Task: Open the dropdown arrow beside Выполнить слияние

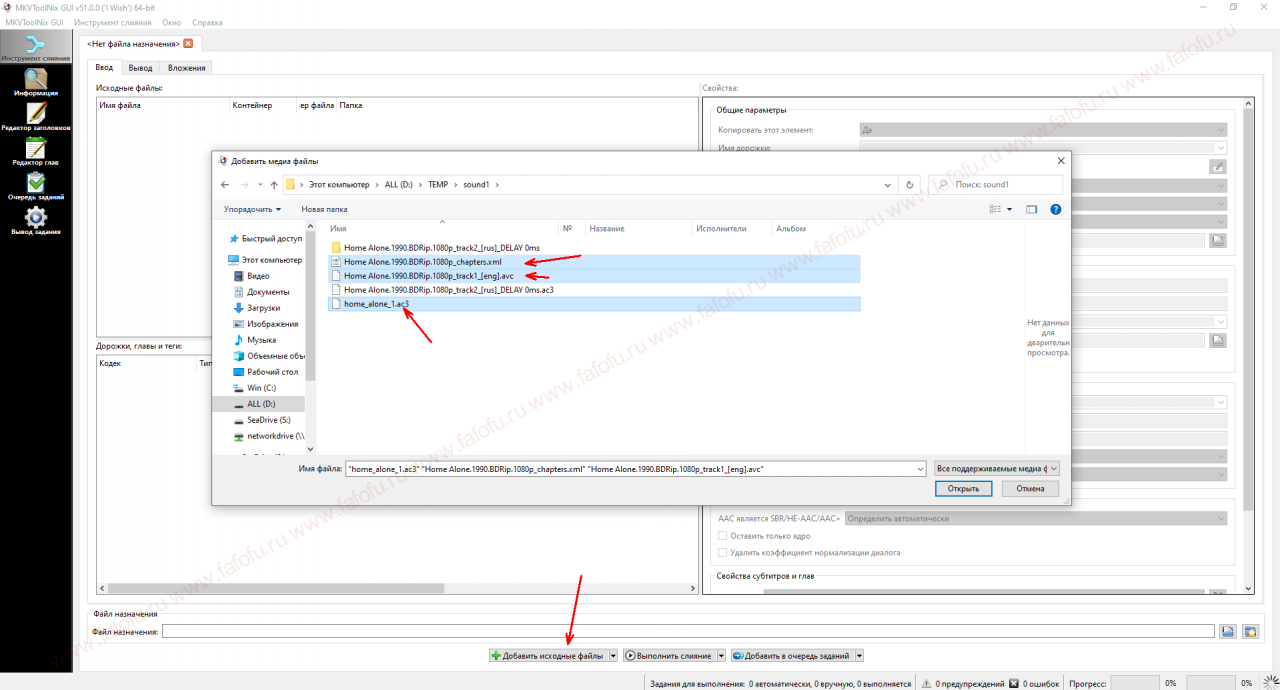Action: (720, 656)
